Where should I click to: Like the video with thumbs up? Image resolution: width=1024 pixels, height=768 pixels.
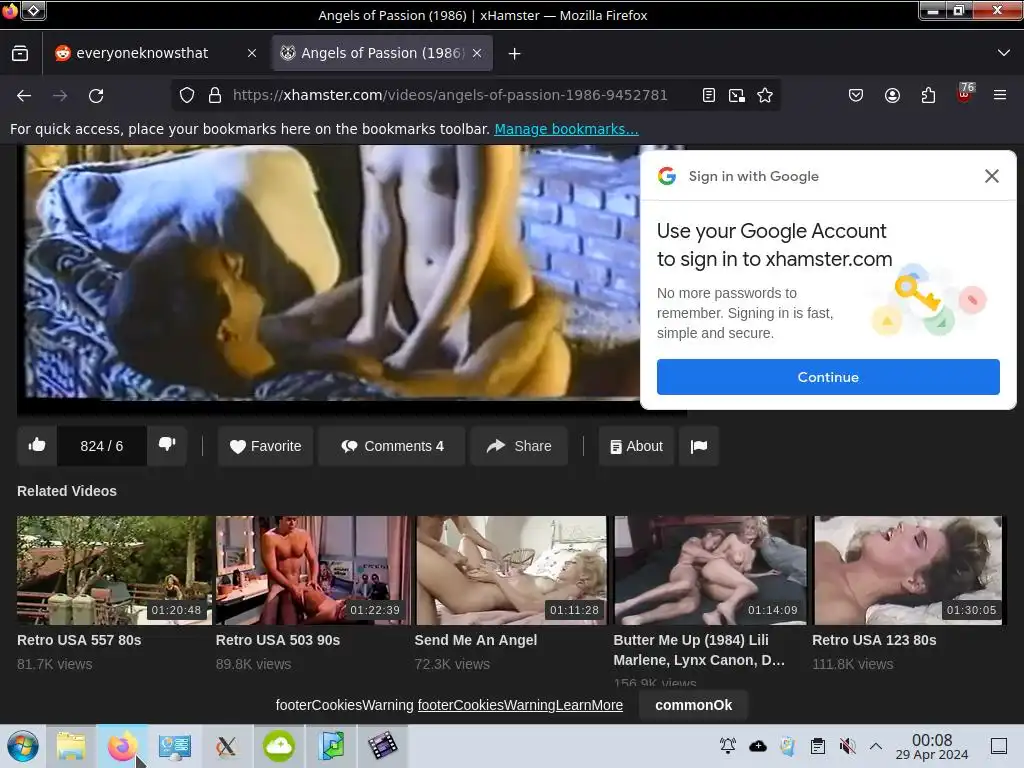37,446
